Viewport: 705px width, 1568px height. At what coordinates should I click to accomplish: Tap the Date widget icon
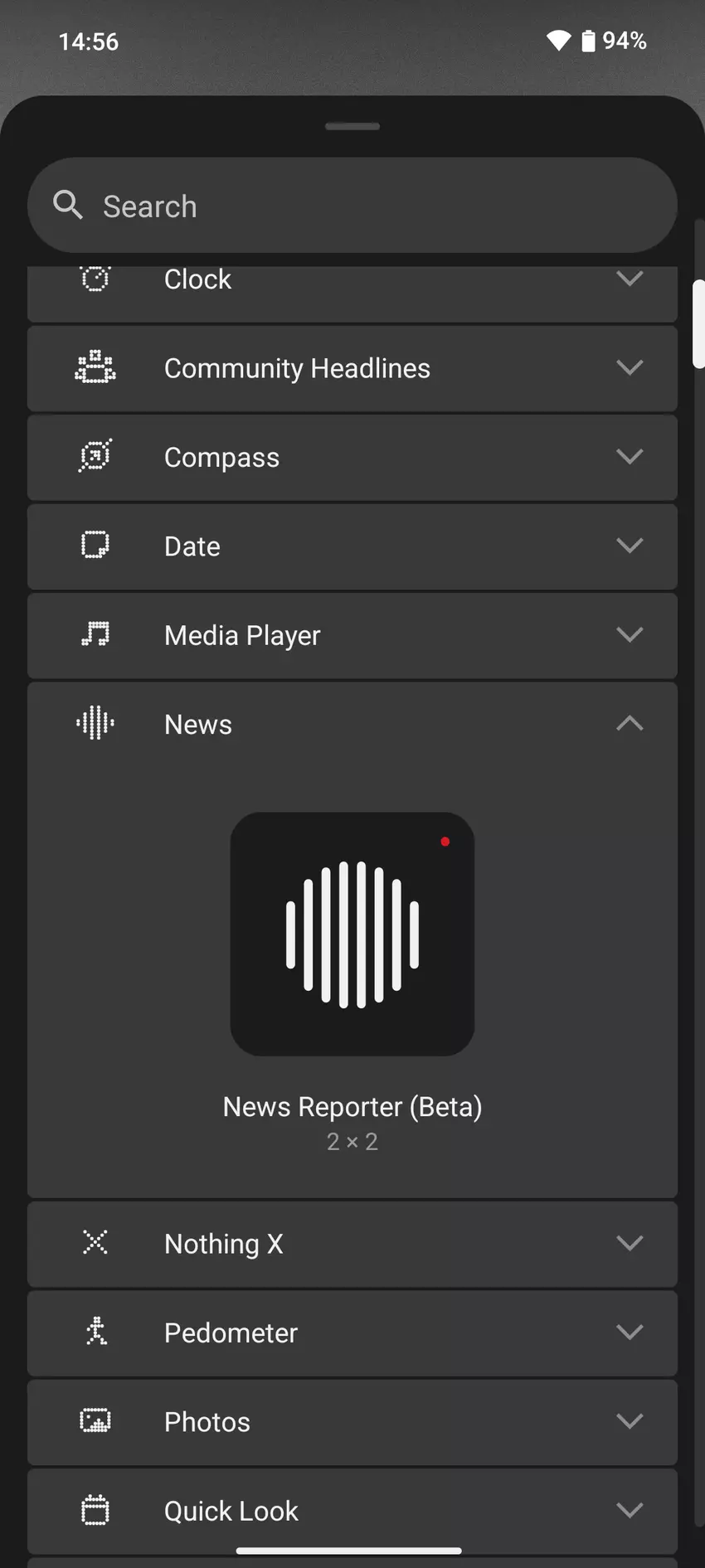tap(95, 546)
